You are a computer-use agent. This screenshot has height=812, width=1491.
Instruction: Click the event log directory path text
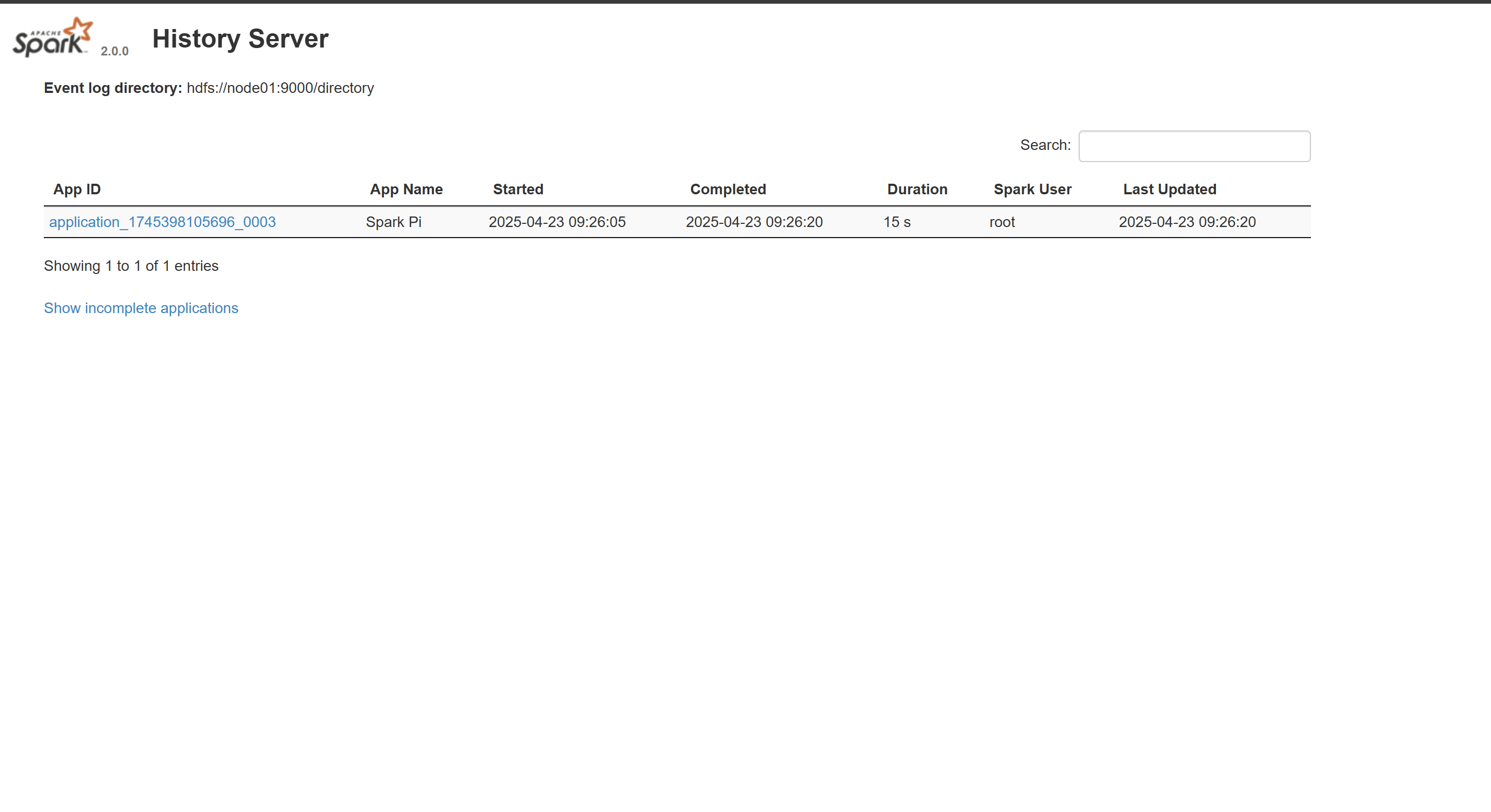click(x=280, y=88)
